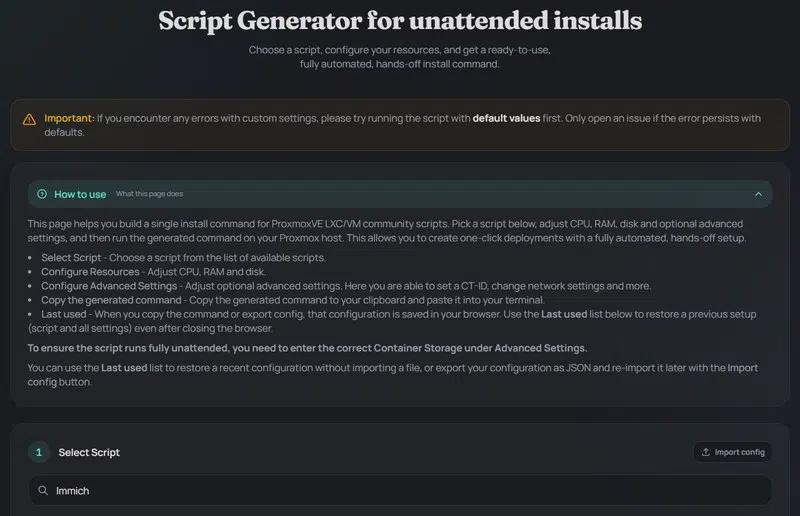
Task: Click the Script Generator for unattended installs title
Action: coord(400,21)
